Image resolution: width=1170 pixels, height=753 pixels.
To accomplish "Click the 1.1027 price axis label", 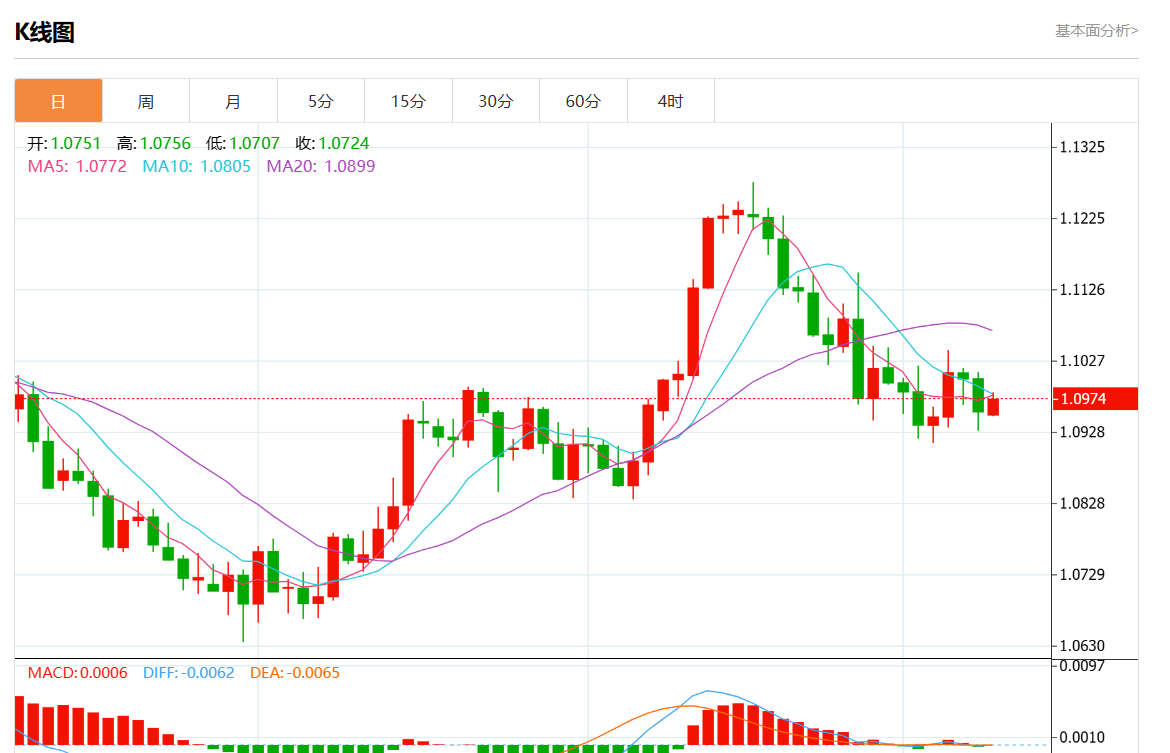I will [1082, 361].
